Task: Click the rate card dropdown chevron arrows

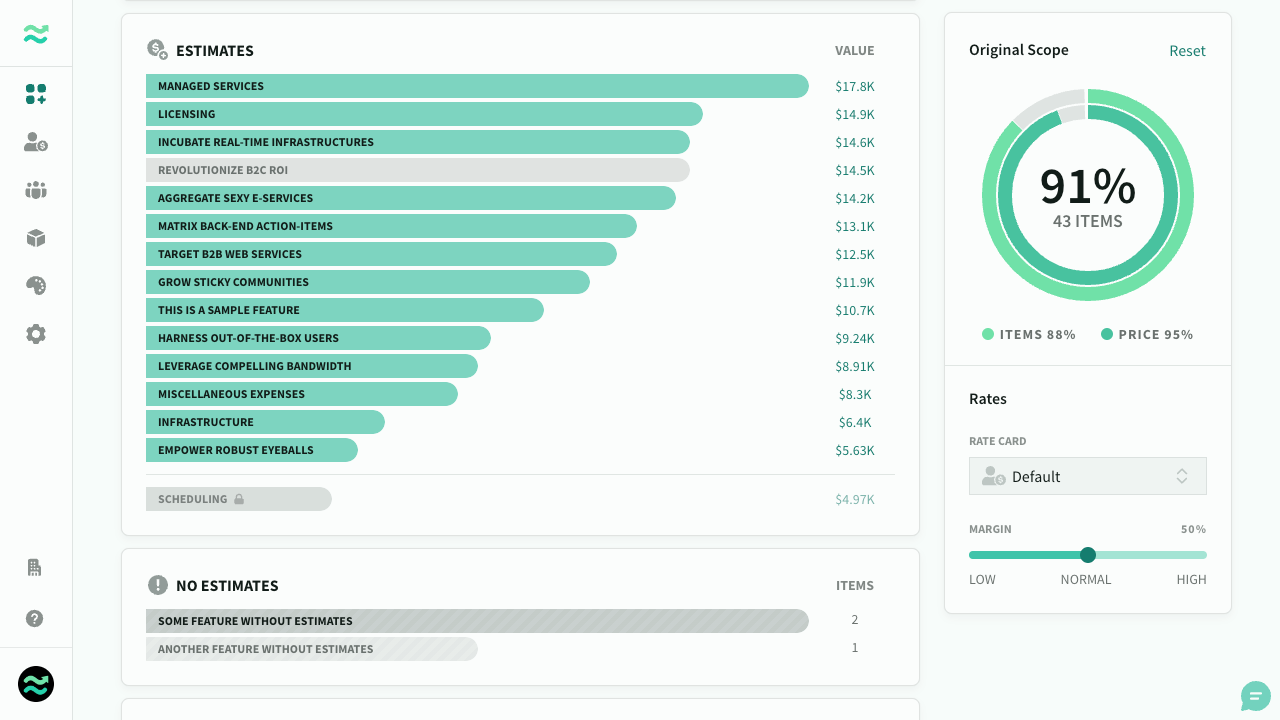Action: 1182,476
